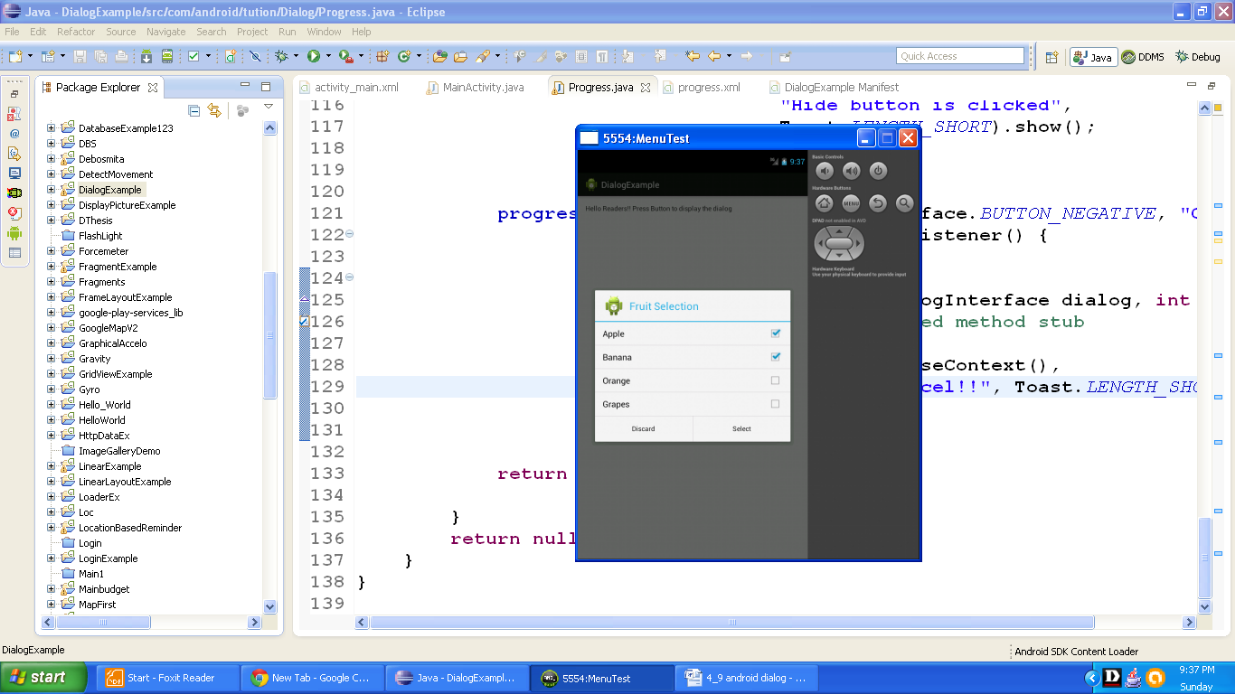
Task: Switch to the MainActivity.java tab
Action: [x=475, y=87]
